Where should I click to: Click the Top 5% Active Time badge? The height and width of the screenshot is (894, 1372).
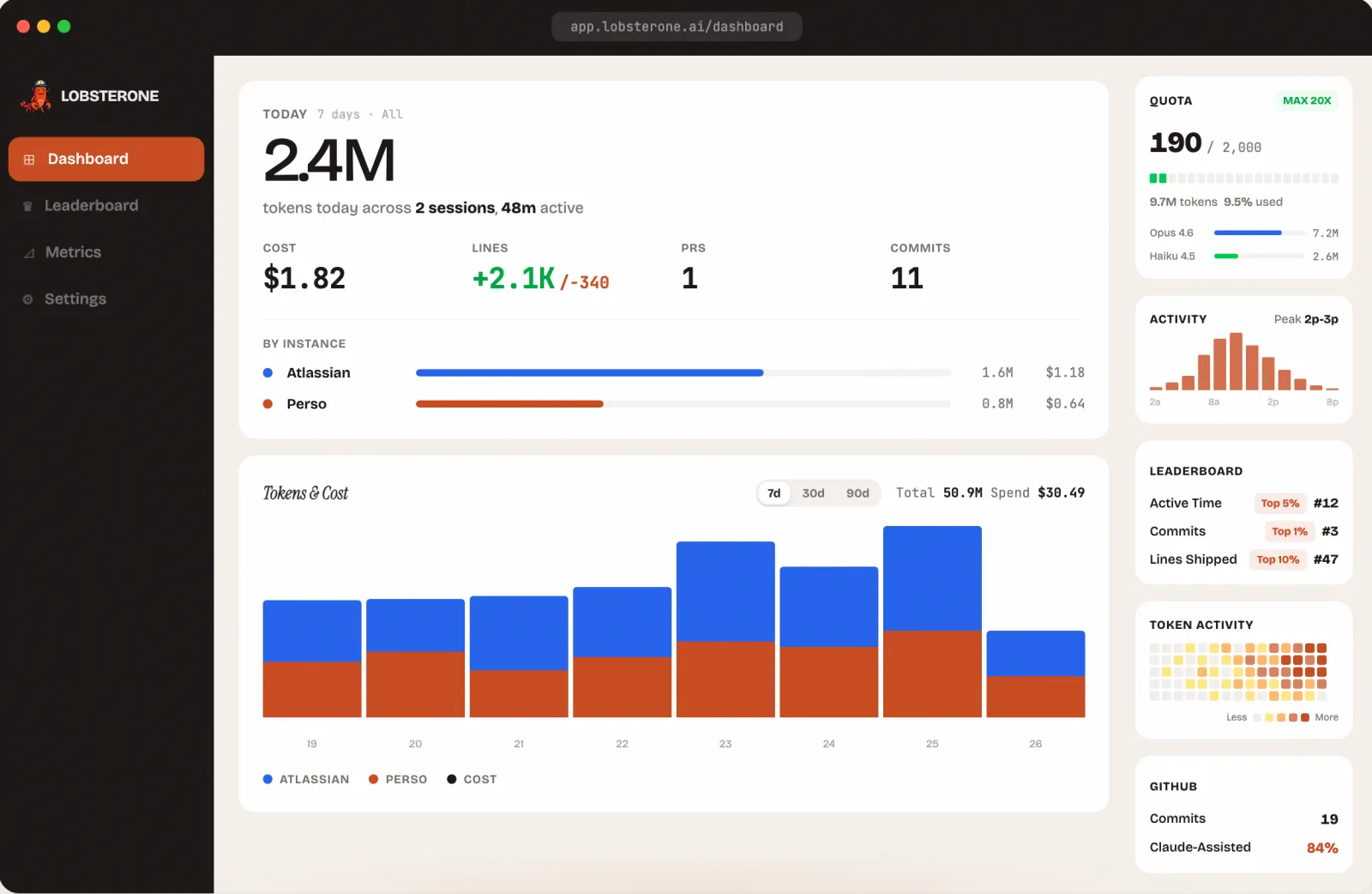1280,504
